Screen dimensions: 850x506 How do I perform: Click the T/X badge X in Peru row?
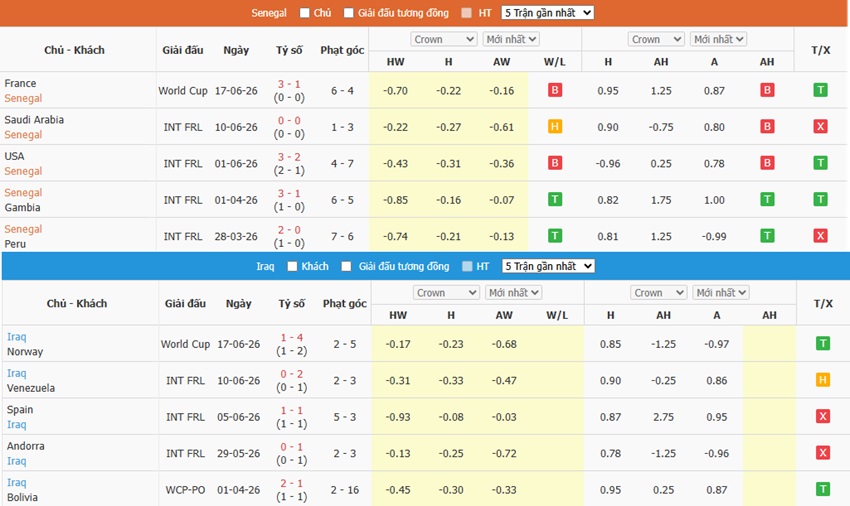pos(820,235)
